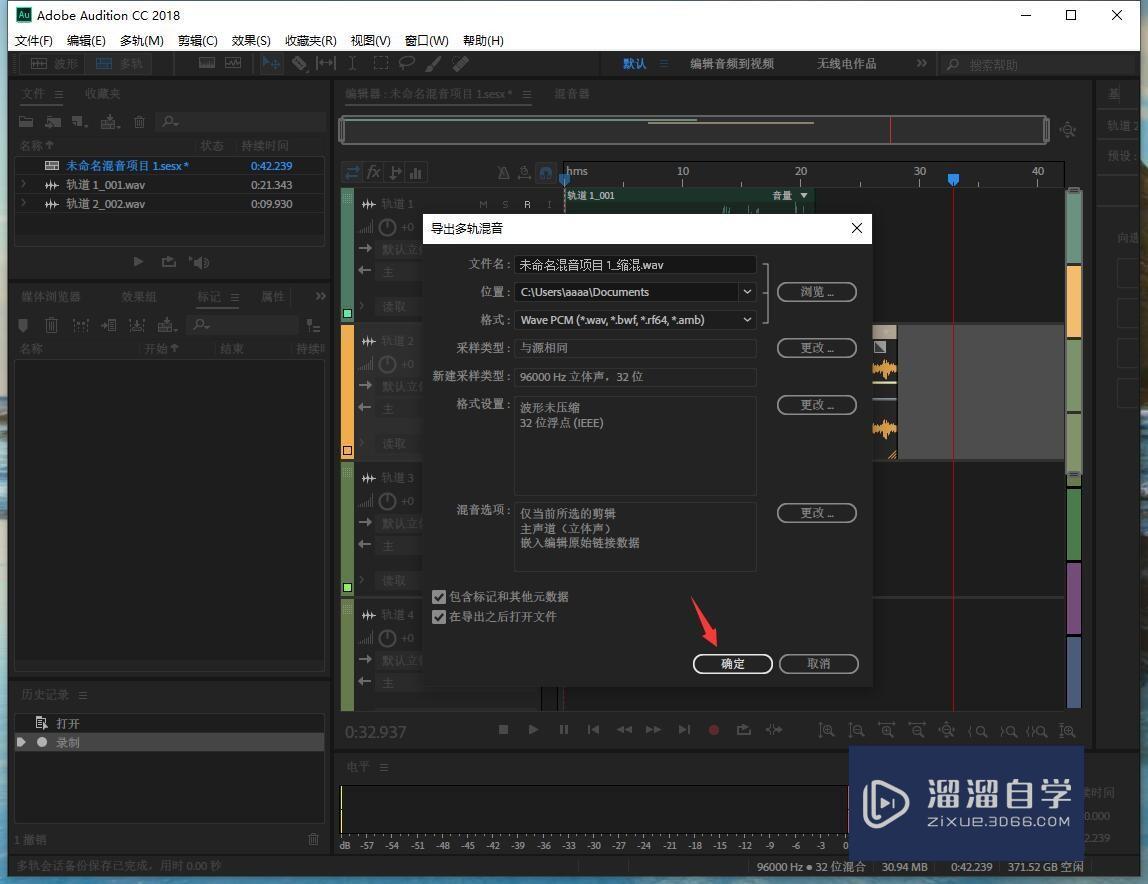Show more workspaces with overflow chevron

pyautogui.click(x=922, y=64)
